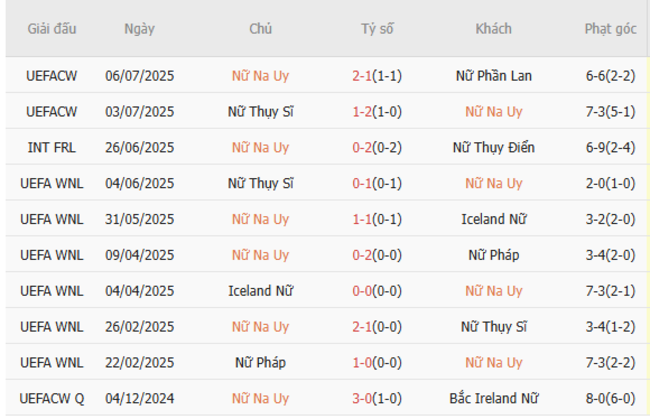Click the 'Bắc Ireland Nữ' away team
Screen dimensions: 650x419
click(x=493, y=399)
